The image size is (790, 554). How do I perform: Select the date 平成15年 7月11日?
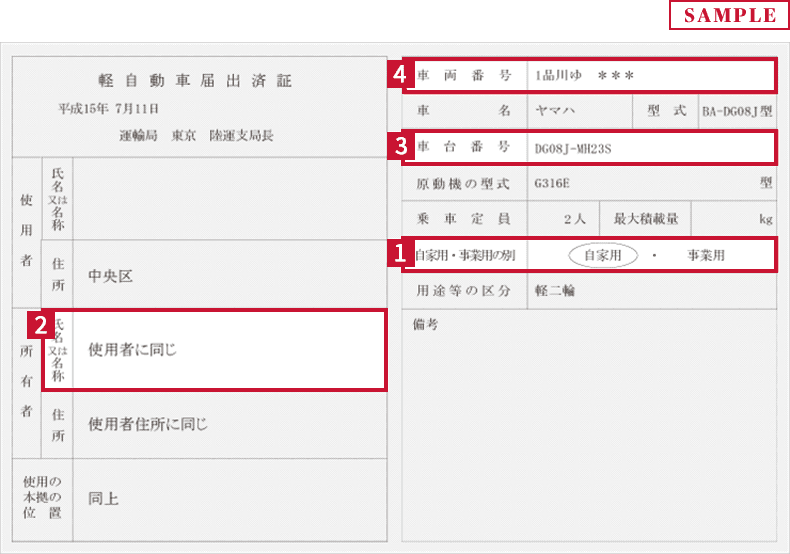click(108, 109)
